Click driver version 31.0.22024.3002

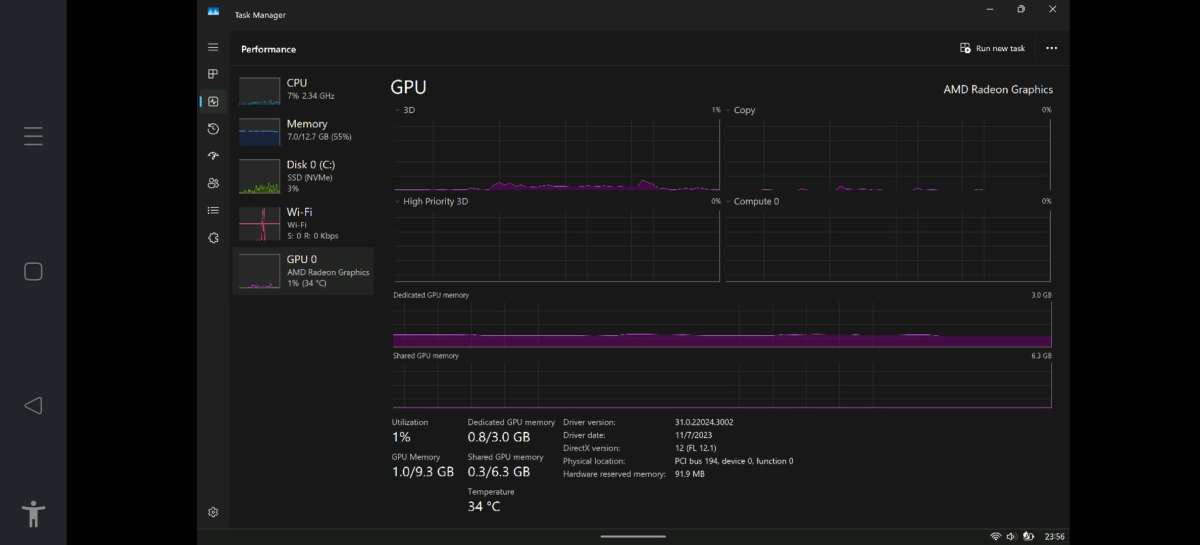click(704, 422)
